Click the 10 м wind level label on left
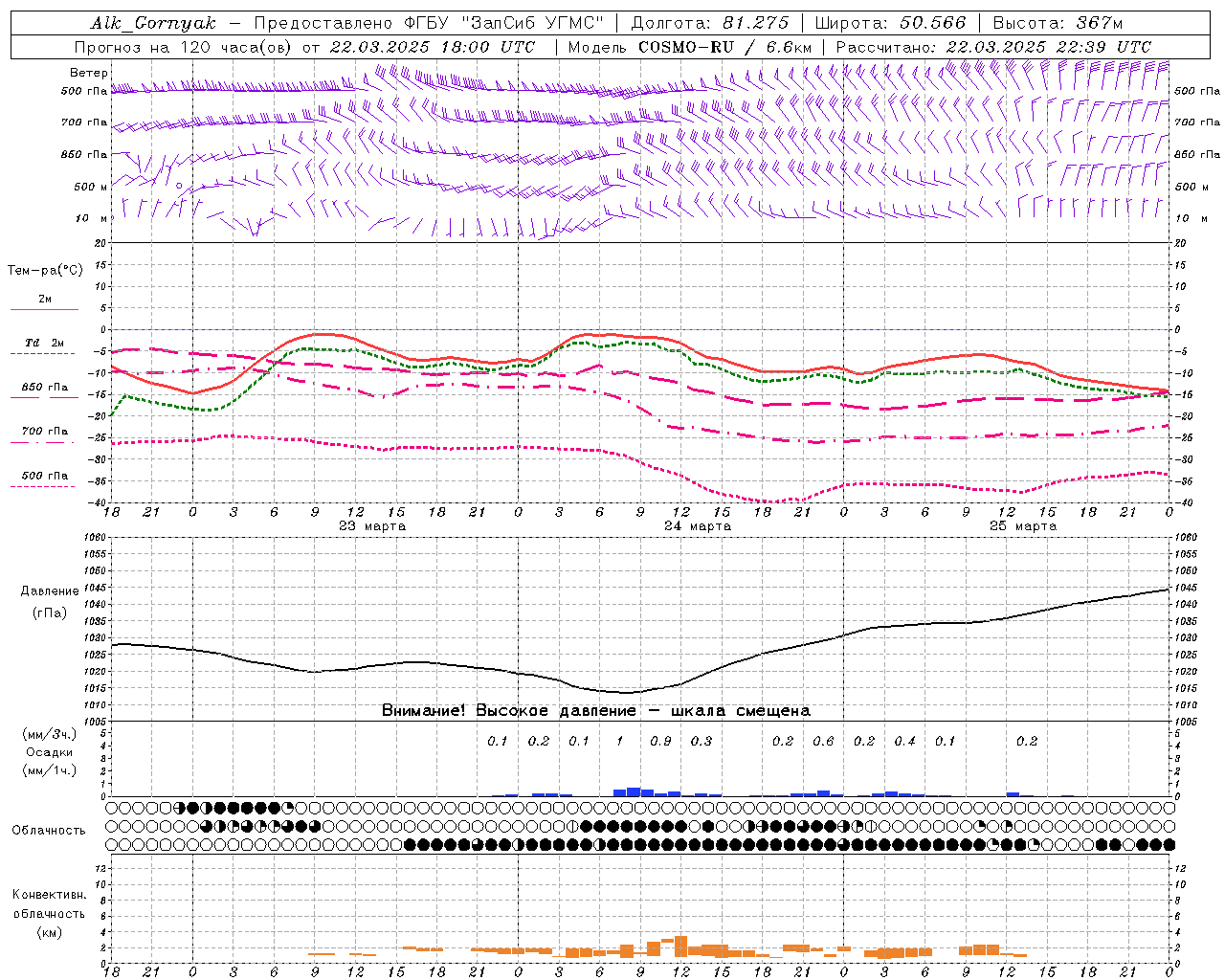This screenshot has width=1225, height=980. pyautogui.click(x=93, y=218)
